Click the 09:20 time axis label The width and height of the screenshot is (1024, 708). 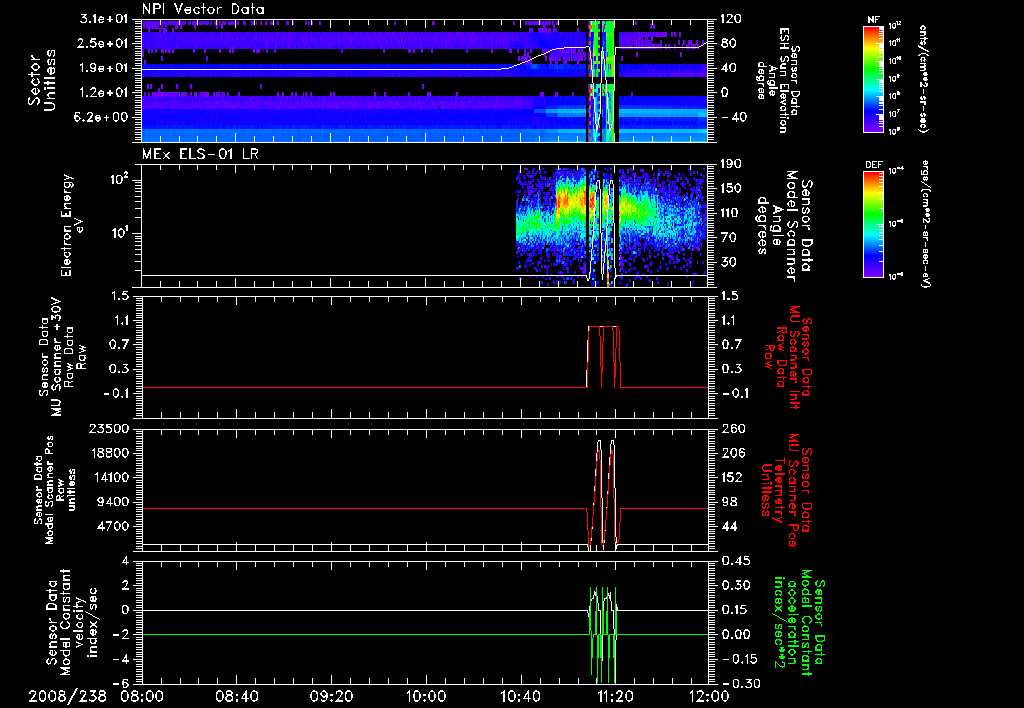click(332, 695)
